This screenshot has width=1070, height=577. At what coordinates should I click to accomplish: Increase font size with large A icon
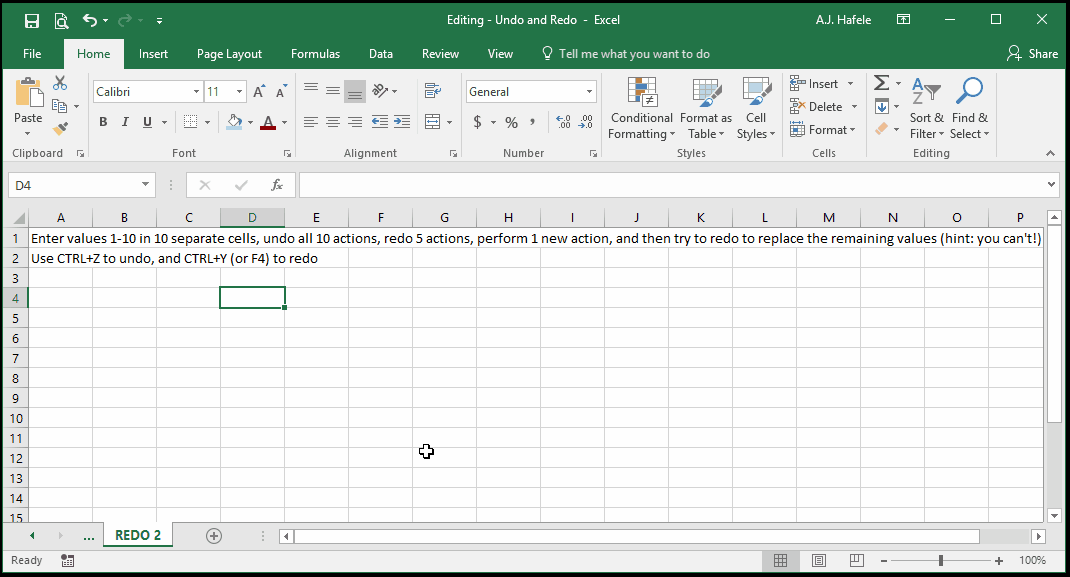[259, 91]
